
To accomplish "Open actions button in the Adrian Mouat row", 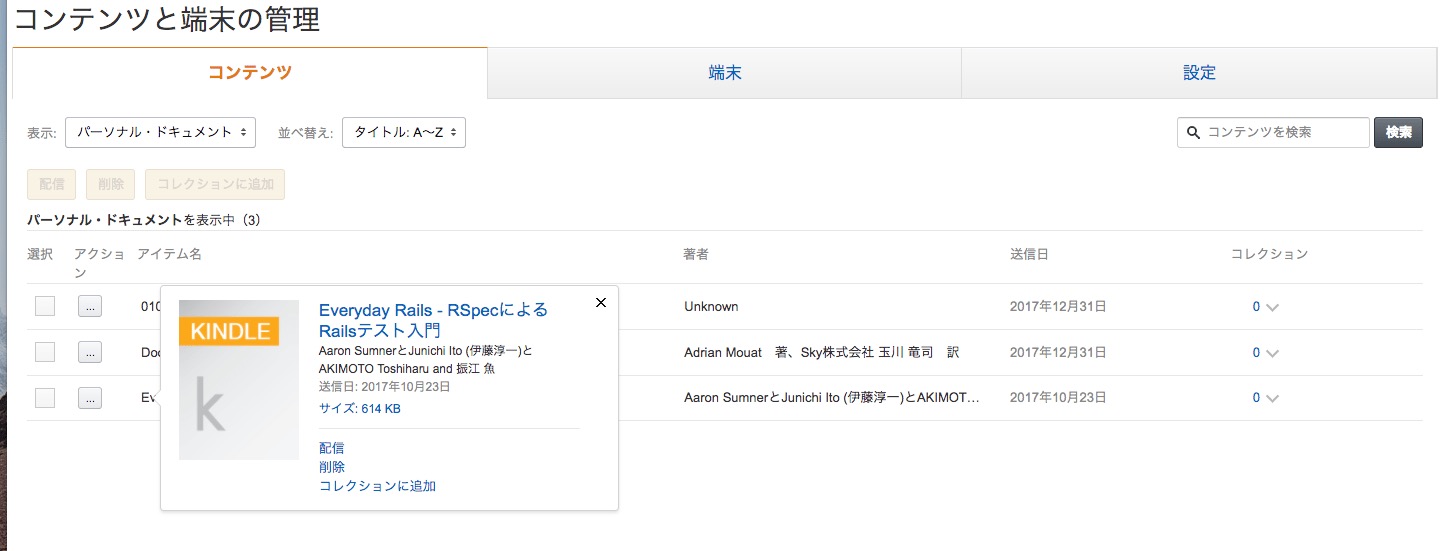I will point(90,352).
